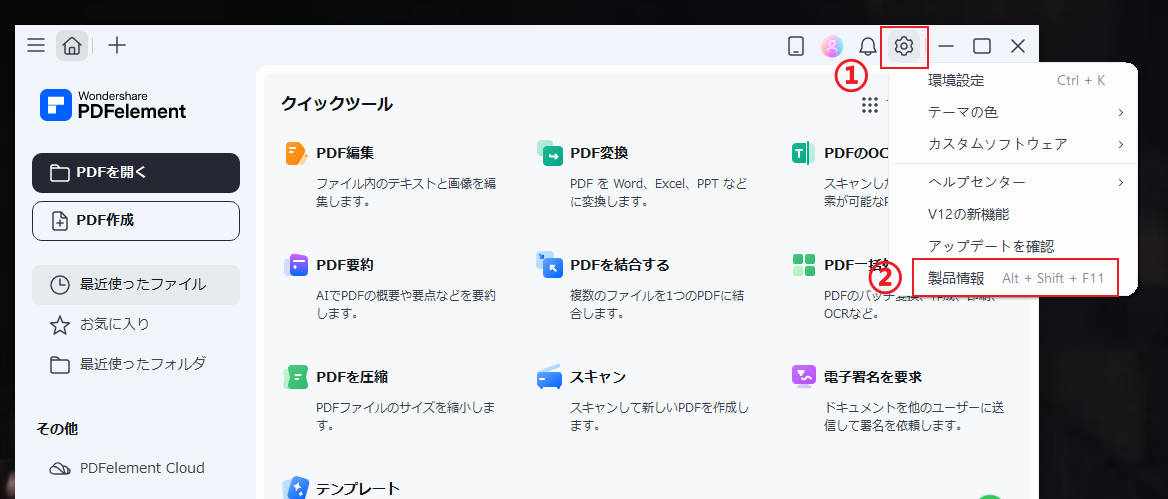
Task: Open the settings gear icon
Action: click(x=904, y=46)
